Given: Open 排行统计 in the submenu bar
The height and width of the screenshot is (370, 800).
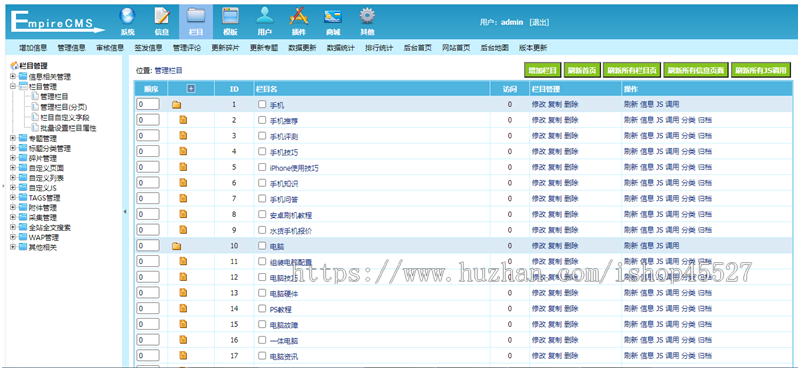Looking at the screenshot, I should coord(379,48).
